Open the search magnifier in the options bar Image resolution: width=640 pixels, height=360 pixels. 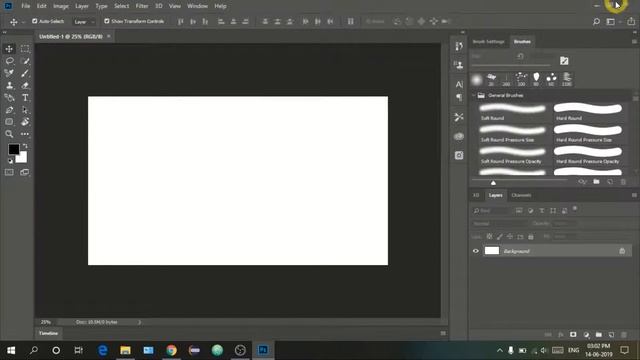pos(596,21)
